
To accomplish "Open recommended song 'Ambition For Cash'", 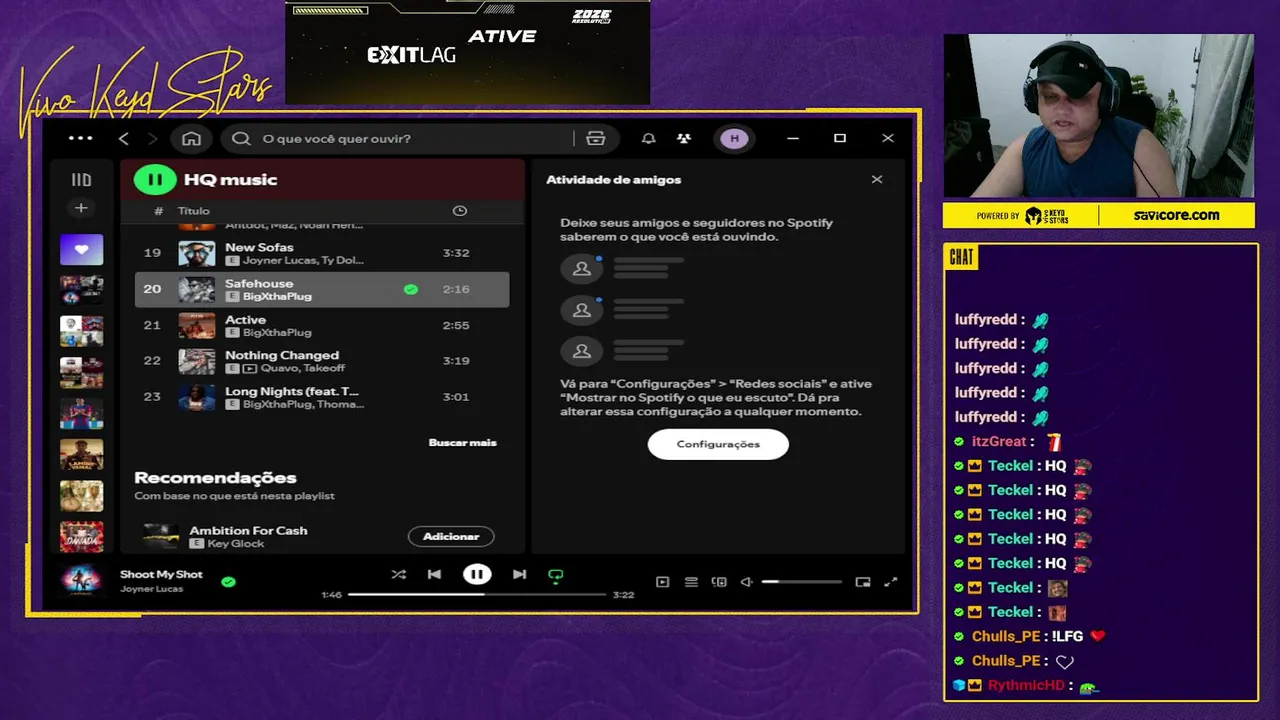I will point(248,530).
